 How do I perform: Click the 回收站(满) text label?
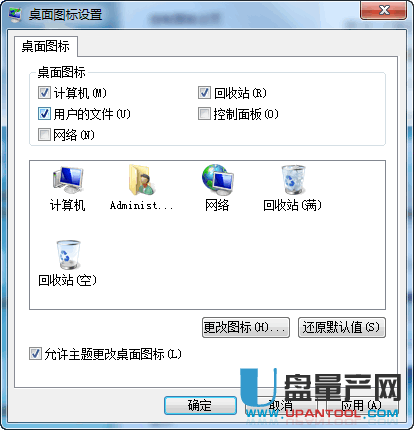(x=292, y=205)
